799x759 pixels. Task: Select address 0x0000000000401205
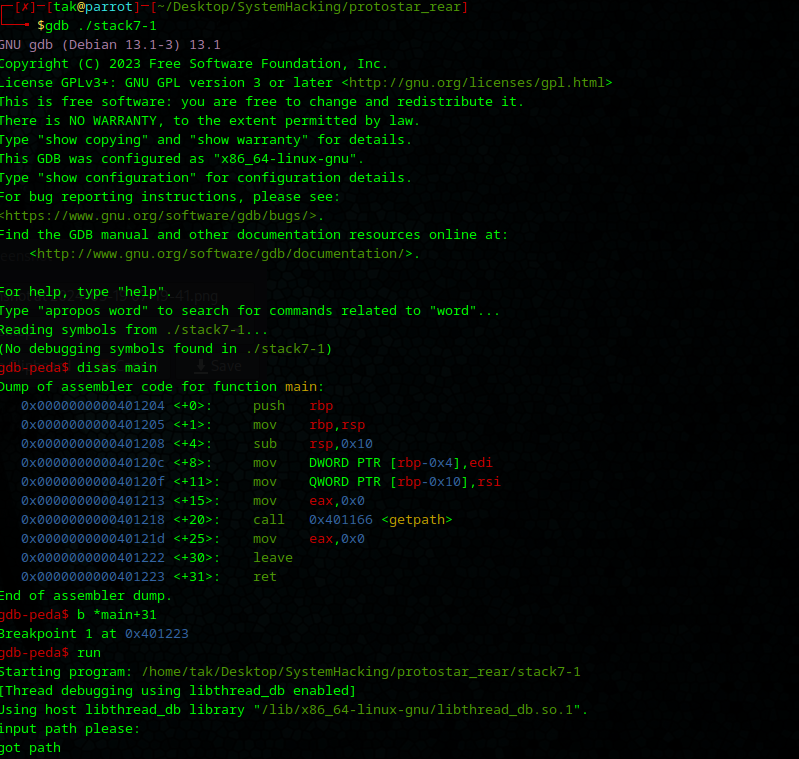tap(93, 424)
